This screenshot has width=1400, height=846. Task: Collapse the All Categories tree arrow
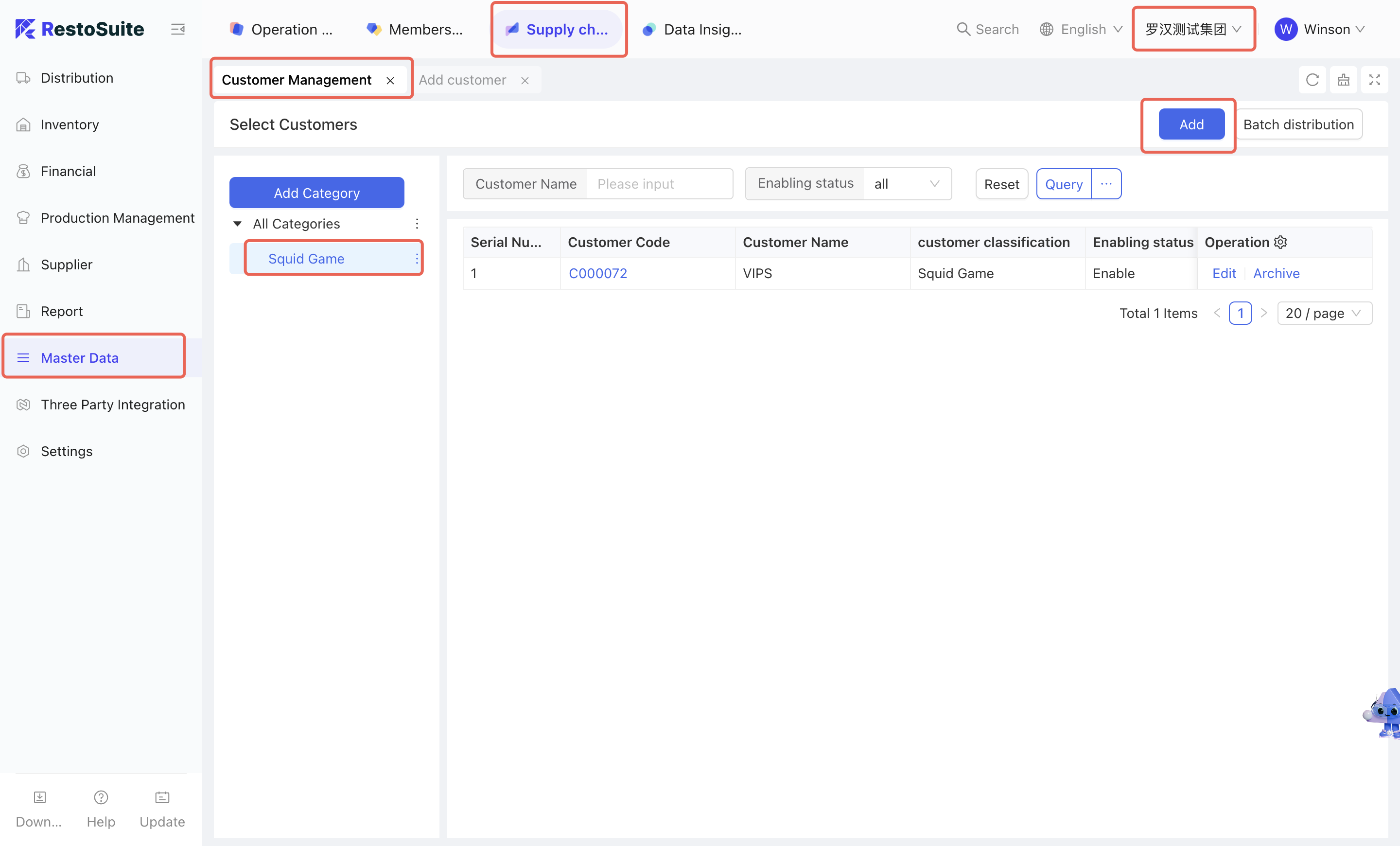coord(238,224)
